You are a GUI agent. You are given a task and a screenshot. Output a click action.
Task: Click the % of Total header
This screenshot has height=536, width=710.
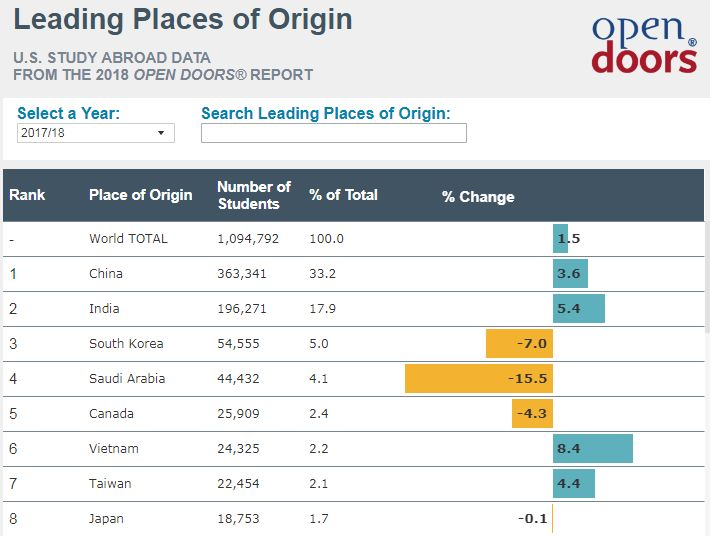[x=343, y=195]
